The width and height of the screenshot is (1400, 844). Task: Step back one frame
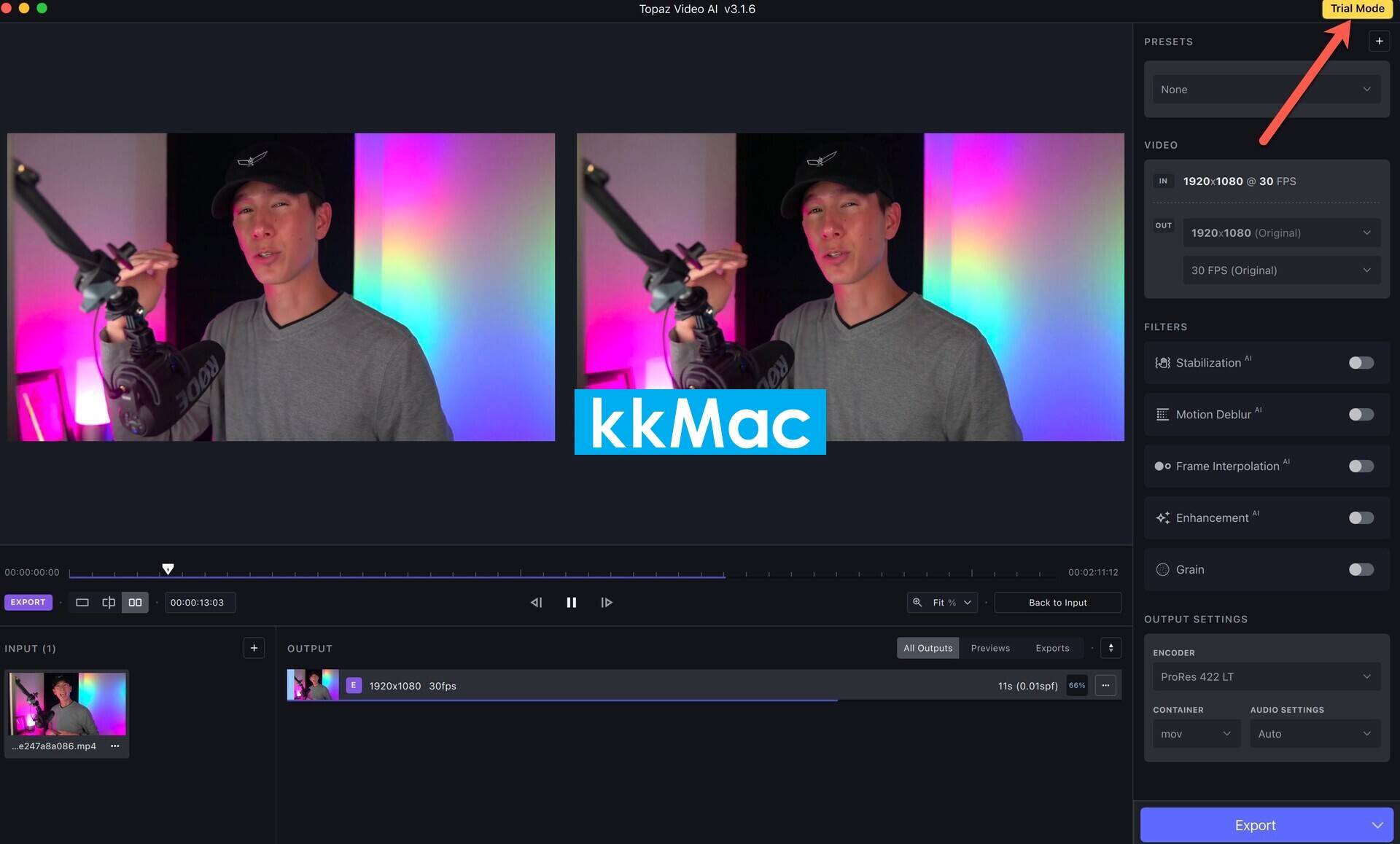536,603
